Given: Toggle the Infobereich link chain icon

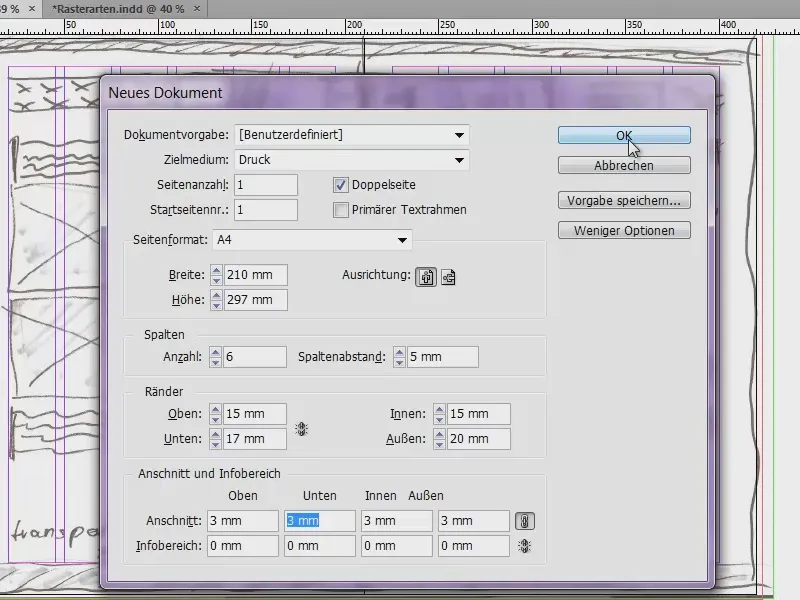Looking at the screenshot, I should 524,546.
